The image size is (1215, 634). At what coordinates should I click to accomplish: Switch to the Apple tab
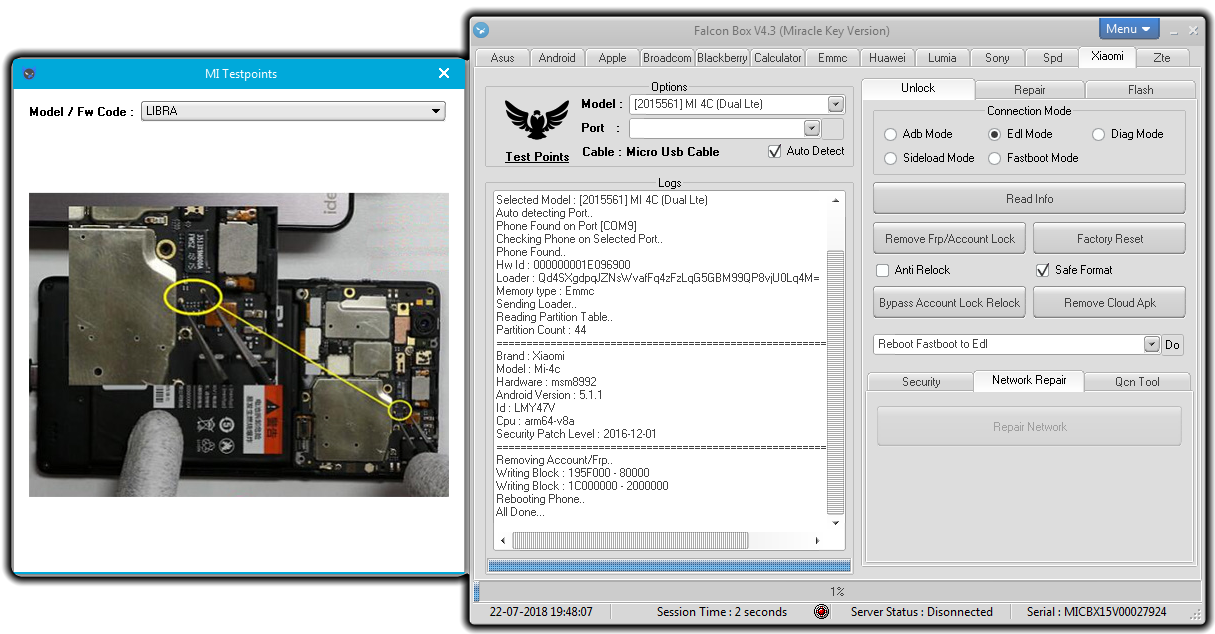[x=612, y=58]
